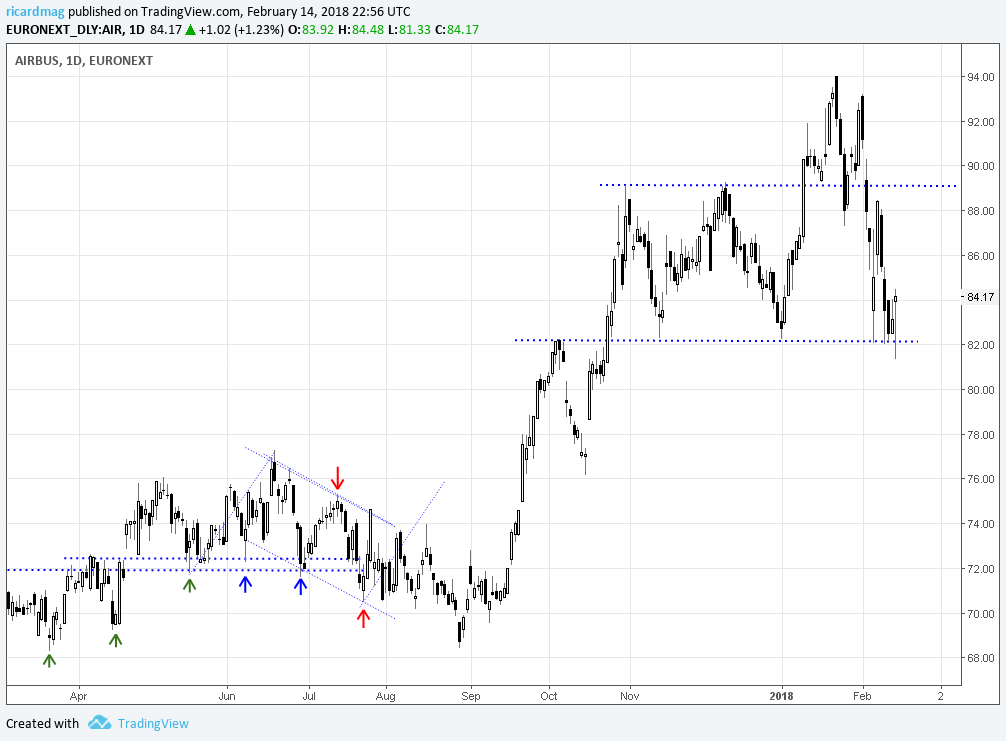Click the 1D interval label in header

137,30
